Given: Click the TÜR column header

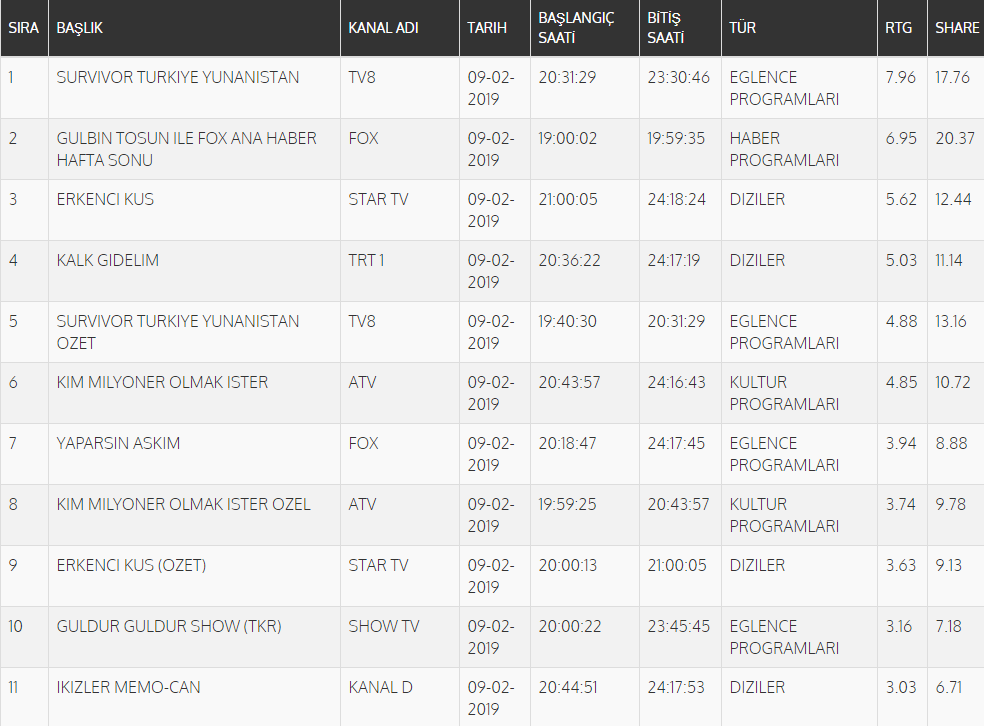Looking at the screenshot, I should coord(742,28).
